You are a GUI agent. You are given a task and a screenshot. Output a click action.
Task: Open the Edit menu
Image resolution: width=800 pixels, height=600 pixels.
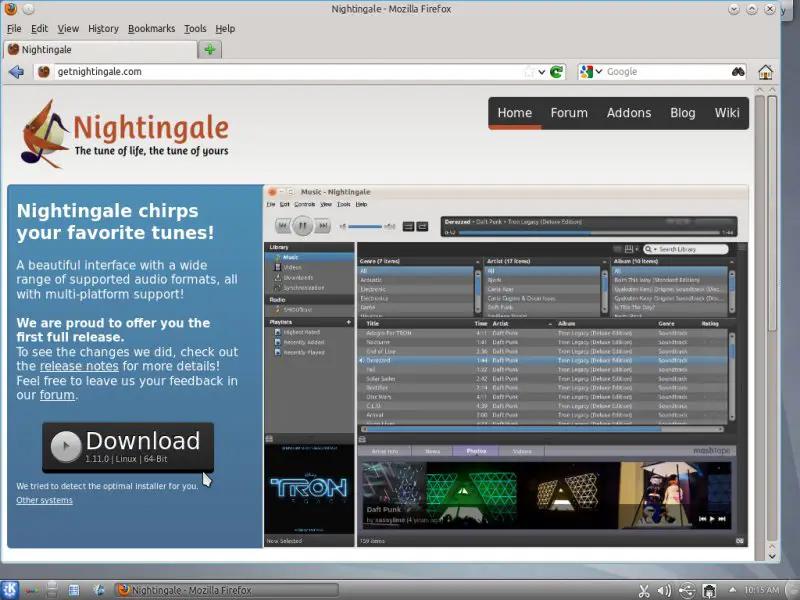39,29
